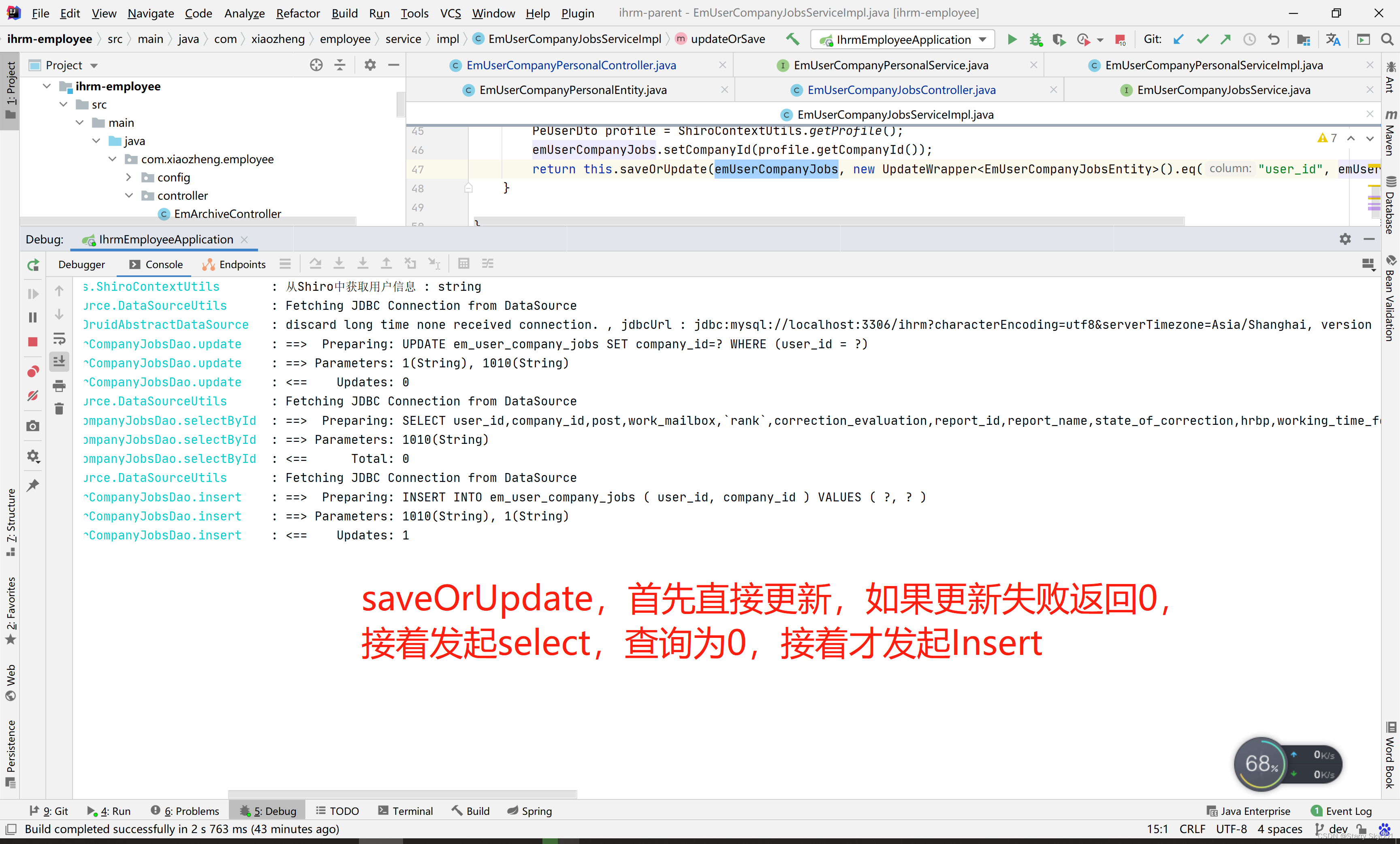Image resolution: width=1400 pixels, height=844 pixels.
Task: Toggle Soft-Wrap in the console
Action: tap(59, 339)
